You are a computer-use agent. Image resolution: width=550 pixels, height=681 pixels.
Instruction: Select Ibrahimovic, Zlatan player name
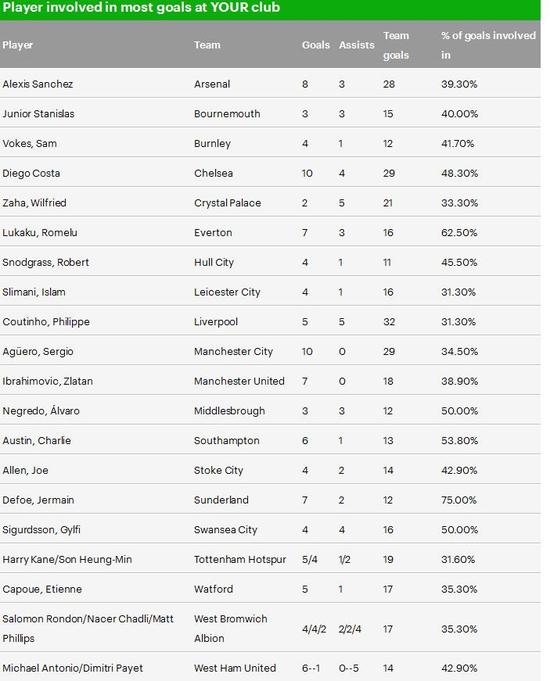(x=47, y=381)
